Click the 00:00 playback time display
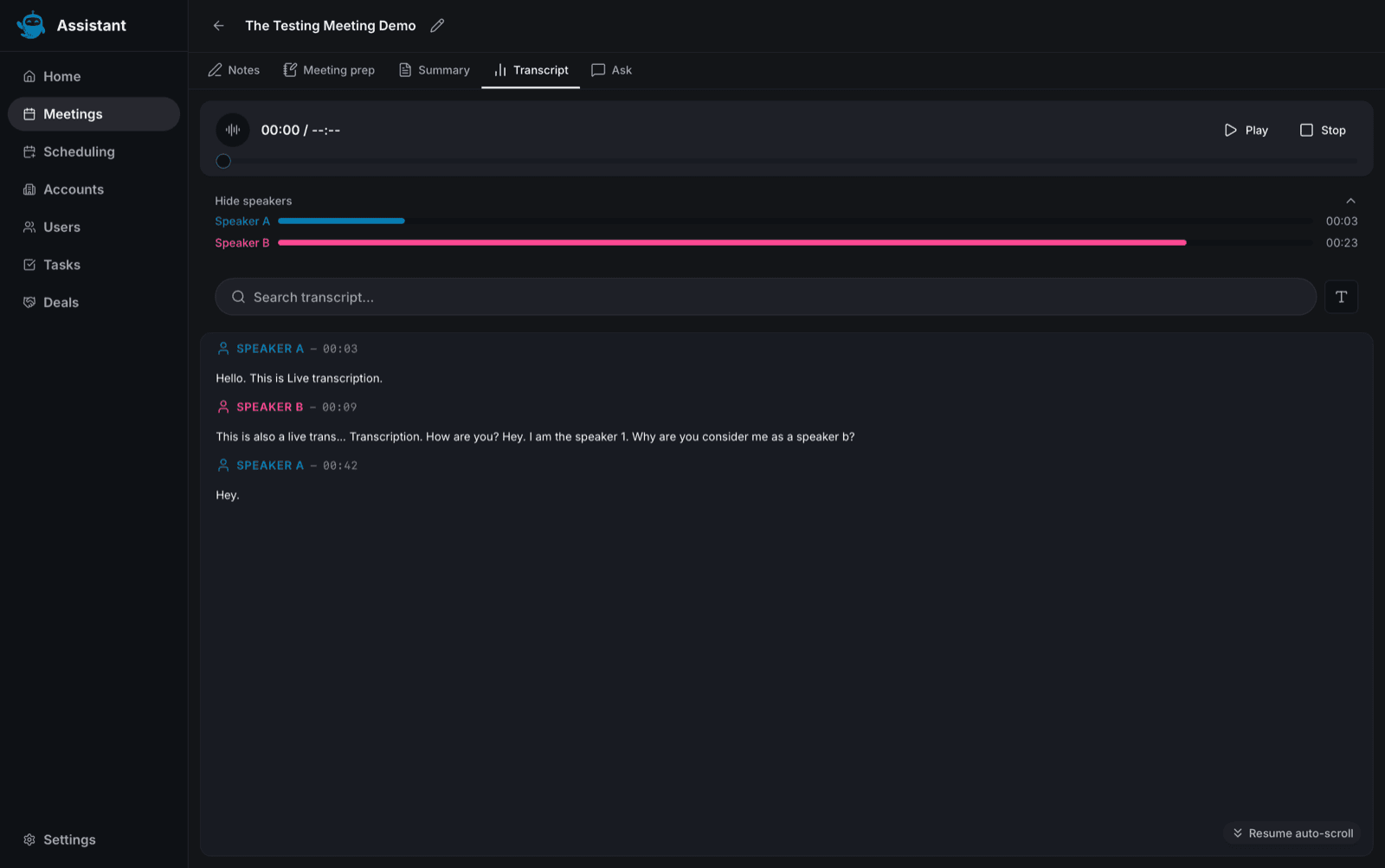The width and height of the screenshot is (1385, 868). 300,130
